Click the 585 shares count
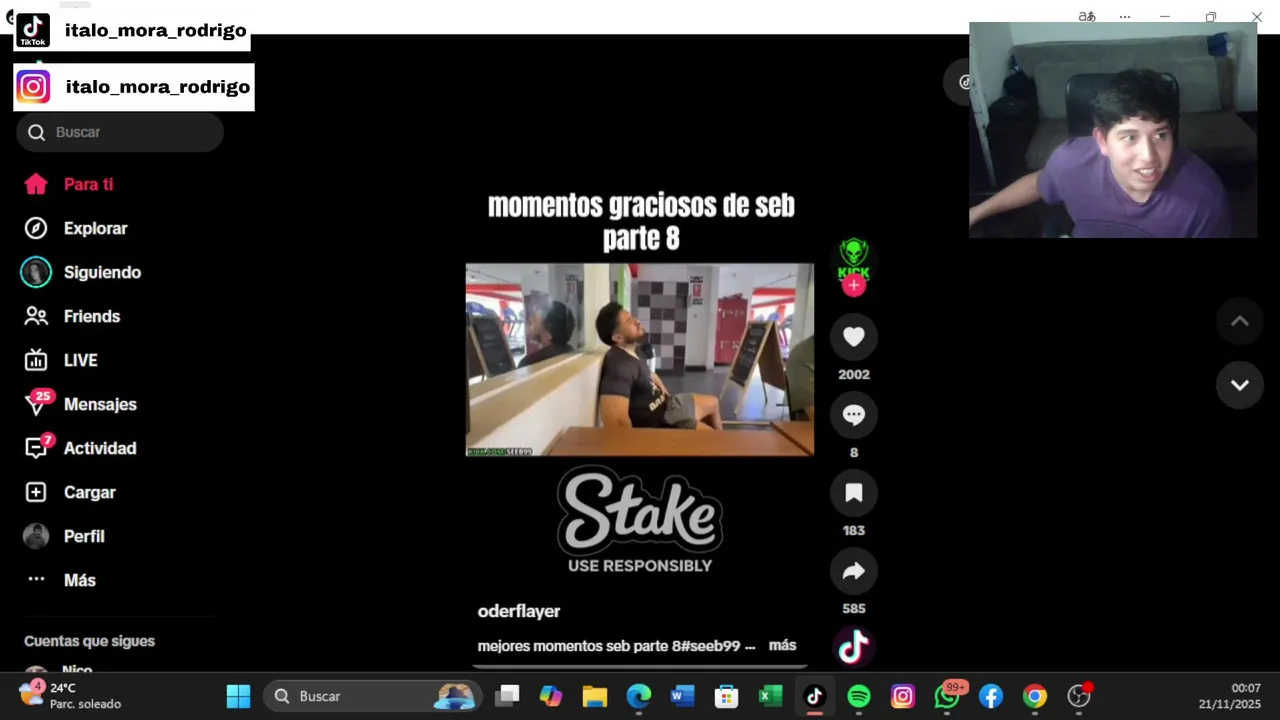 coord(853,608)
